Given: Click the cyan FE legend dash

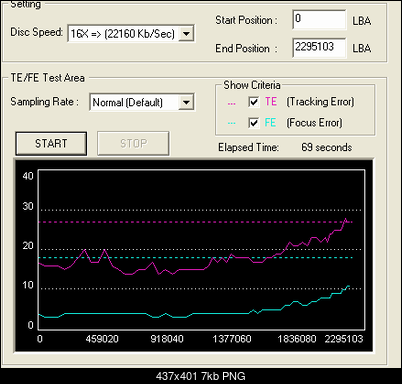Looking at the screenshot, I should pyautogui.click(x=231, y=123).
